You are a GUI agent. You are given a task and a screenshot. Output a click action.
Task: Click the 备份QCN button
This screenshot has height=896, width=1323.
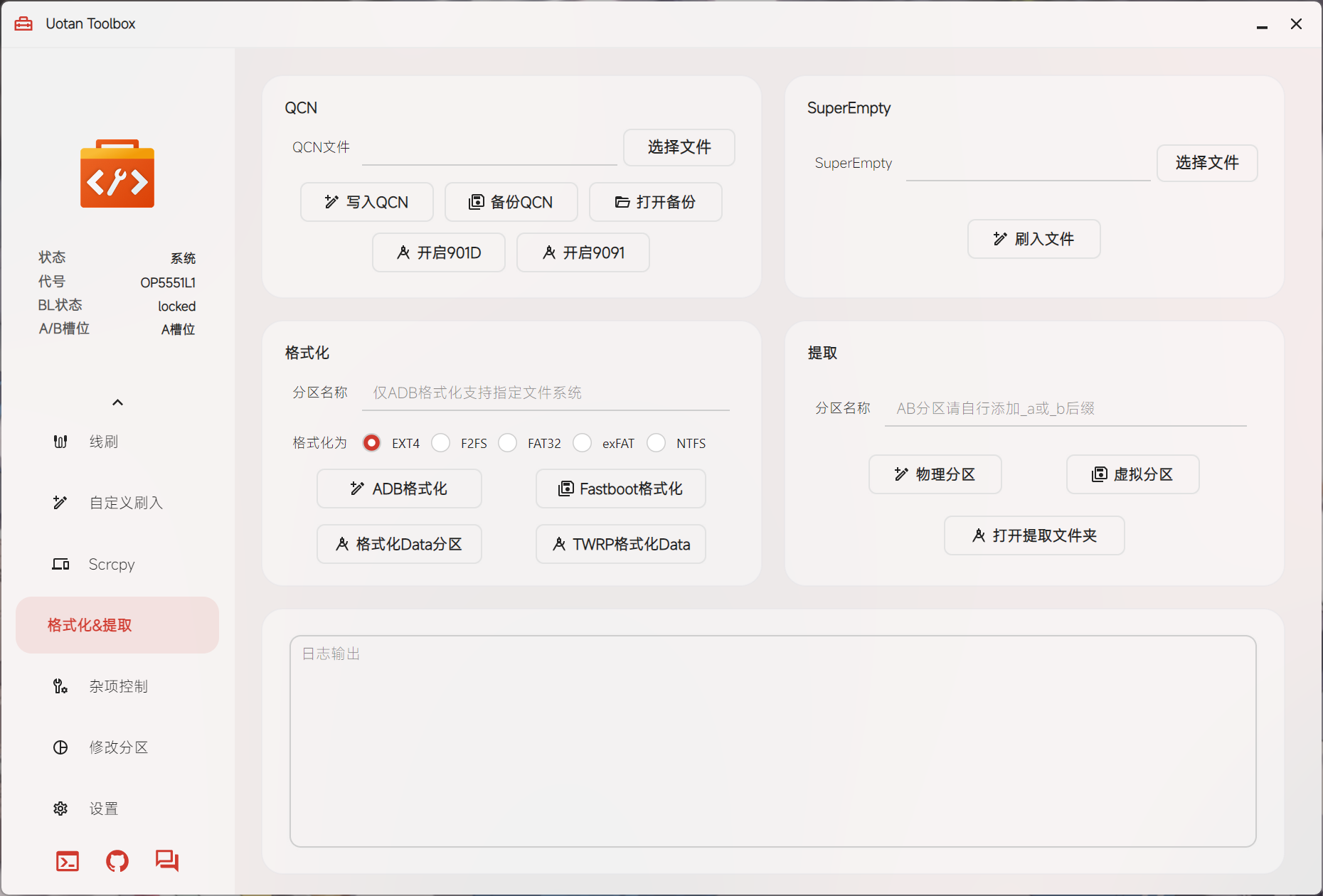[511, 202]
